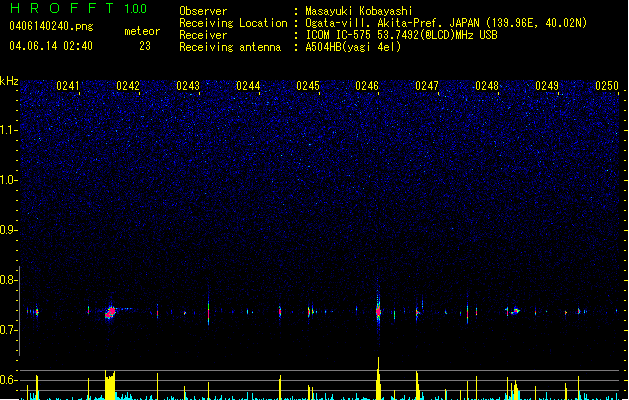Click the 0247 time marker
Image resolution: width=629 pixels, height=400 pixels.
point(427,86)
